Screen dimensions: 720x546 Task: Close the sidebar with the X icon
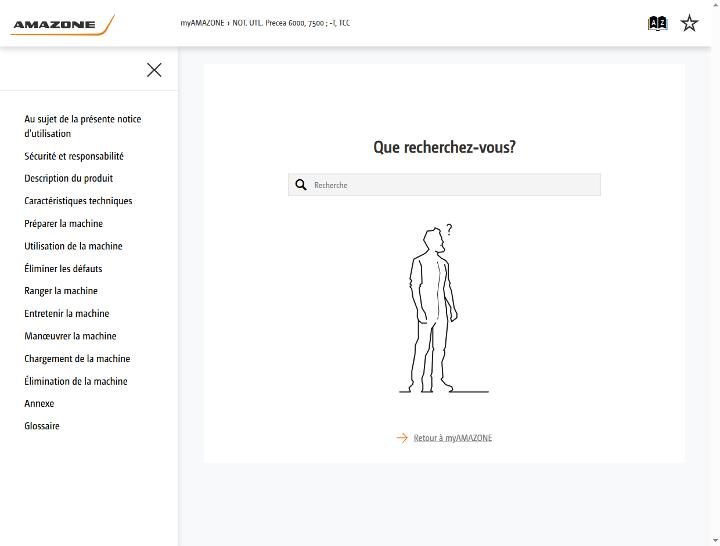(154, 70)
